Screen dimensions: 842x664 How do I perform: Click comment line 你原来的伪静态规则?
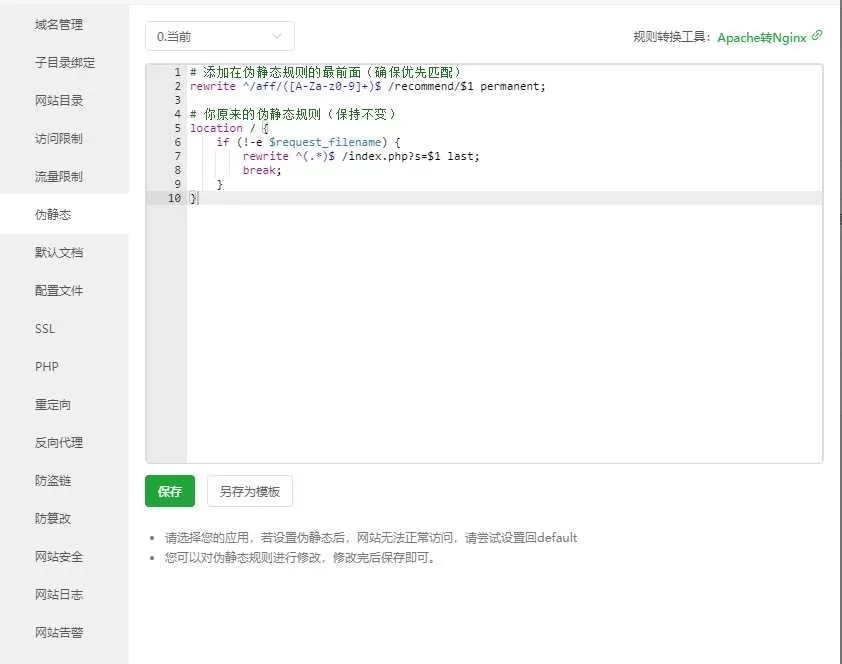tap(293, 114)
